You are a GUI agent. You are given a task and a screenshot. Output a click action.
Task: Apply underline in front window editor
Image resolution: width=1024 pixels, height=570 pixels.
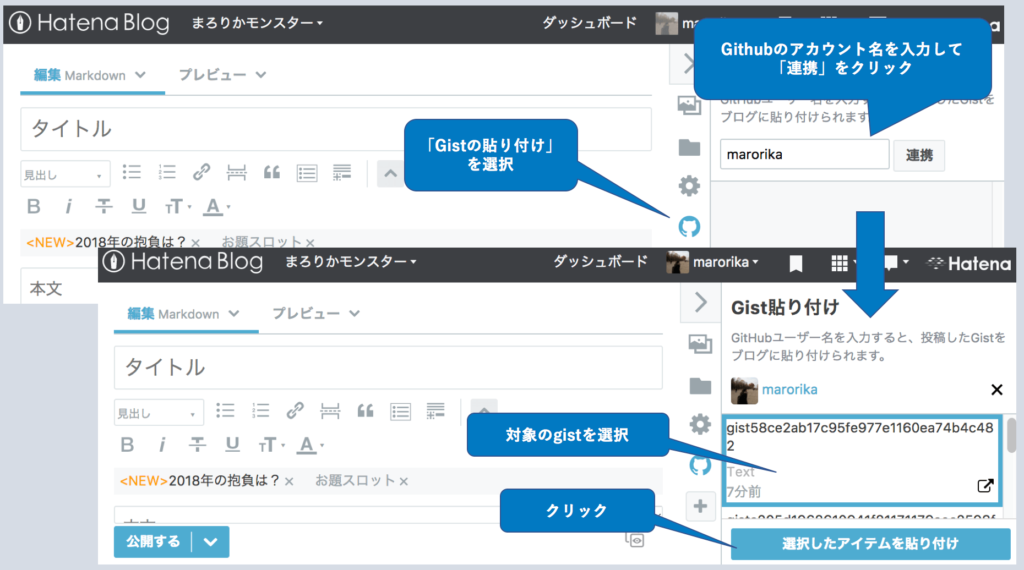click(232, 445)
